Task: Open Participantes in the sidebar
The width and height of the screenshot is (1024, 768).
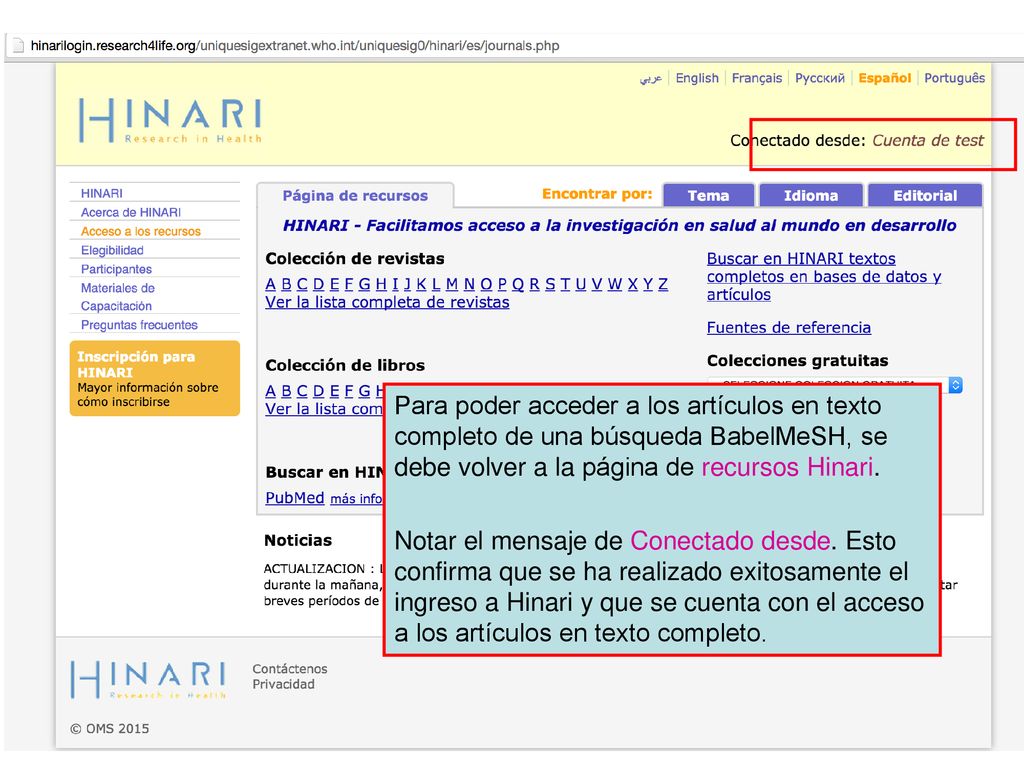Action: point(116,269)
